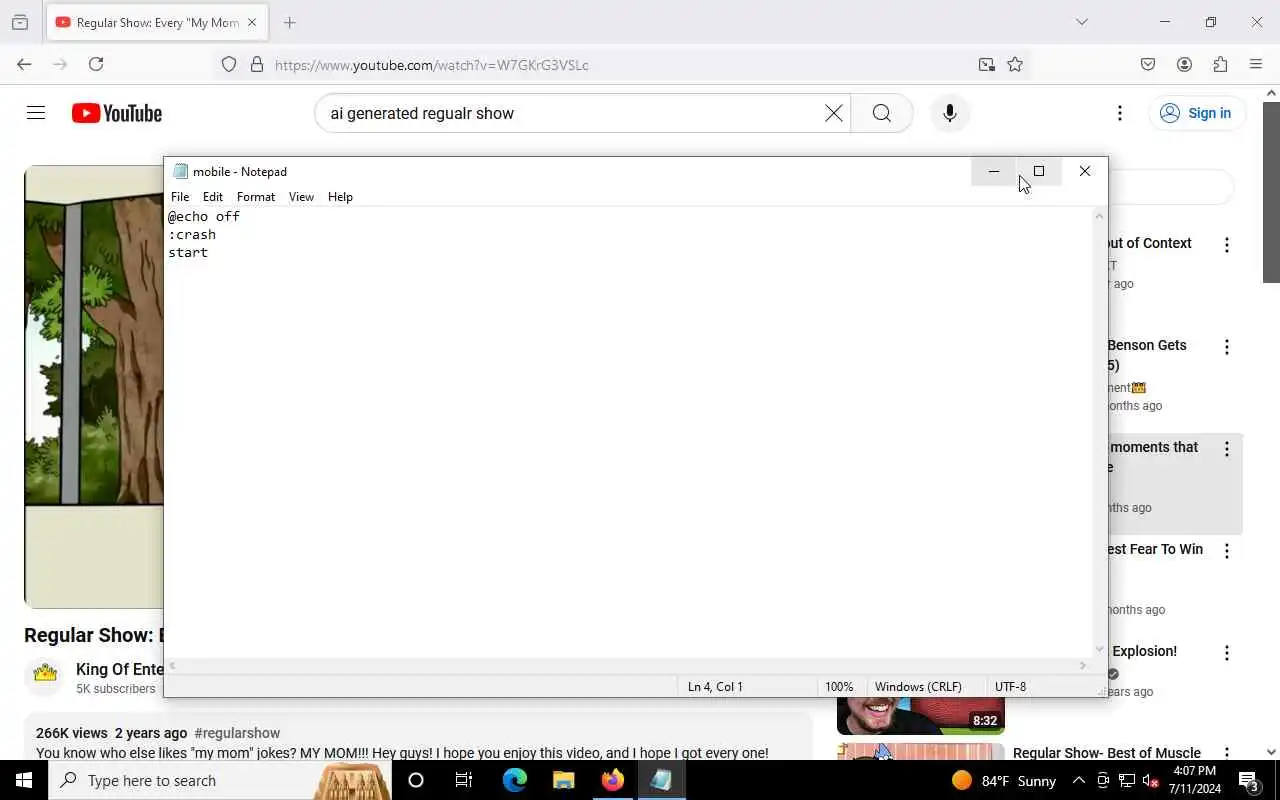
Task: Open a new Firefox tab
Action: 290,22
